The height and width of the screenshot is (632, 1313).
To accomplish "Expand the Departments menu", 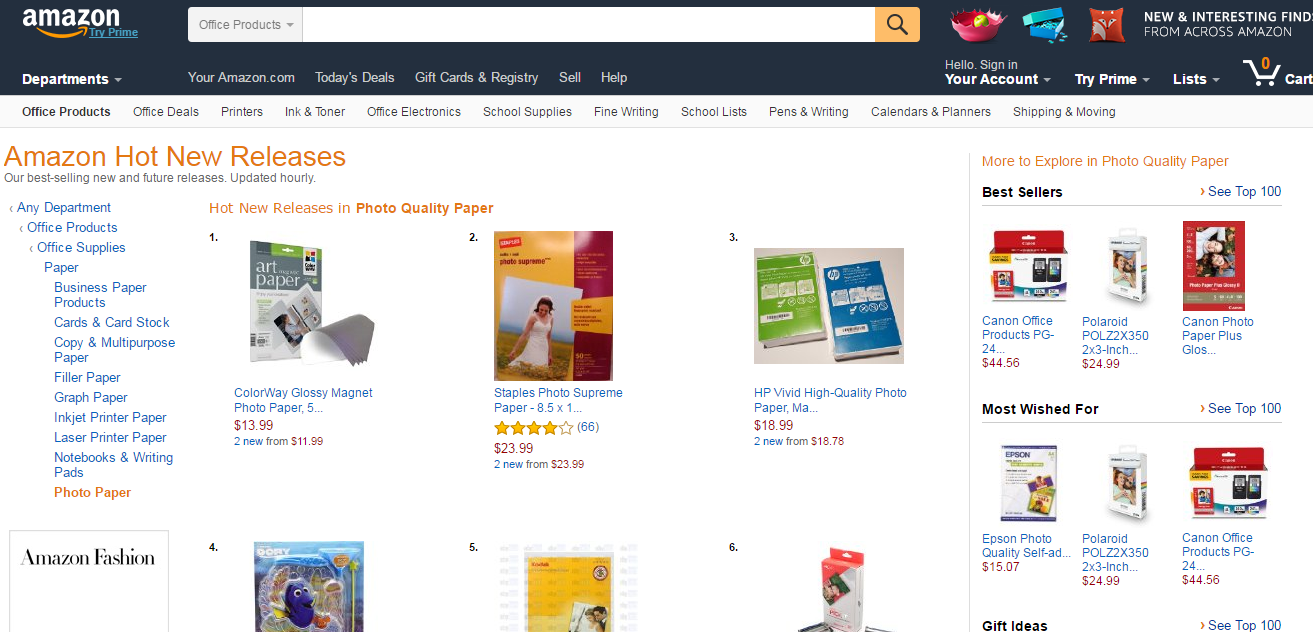I will click(x=72, y=79).
